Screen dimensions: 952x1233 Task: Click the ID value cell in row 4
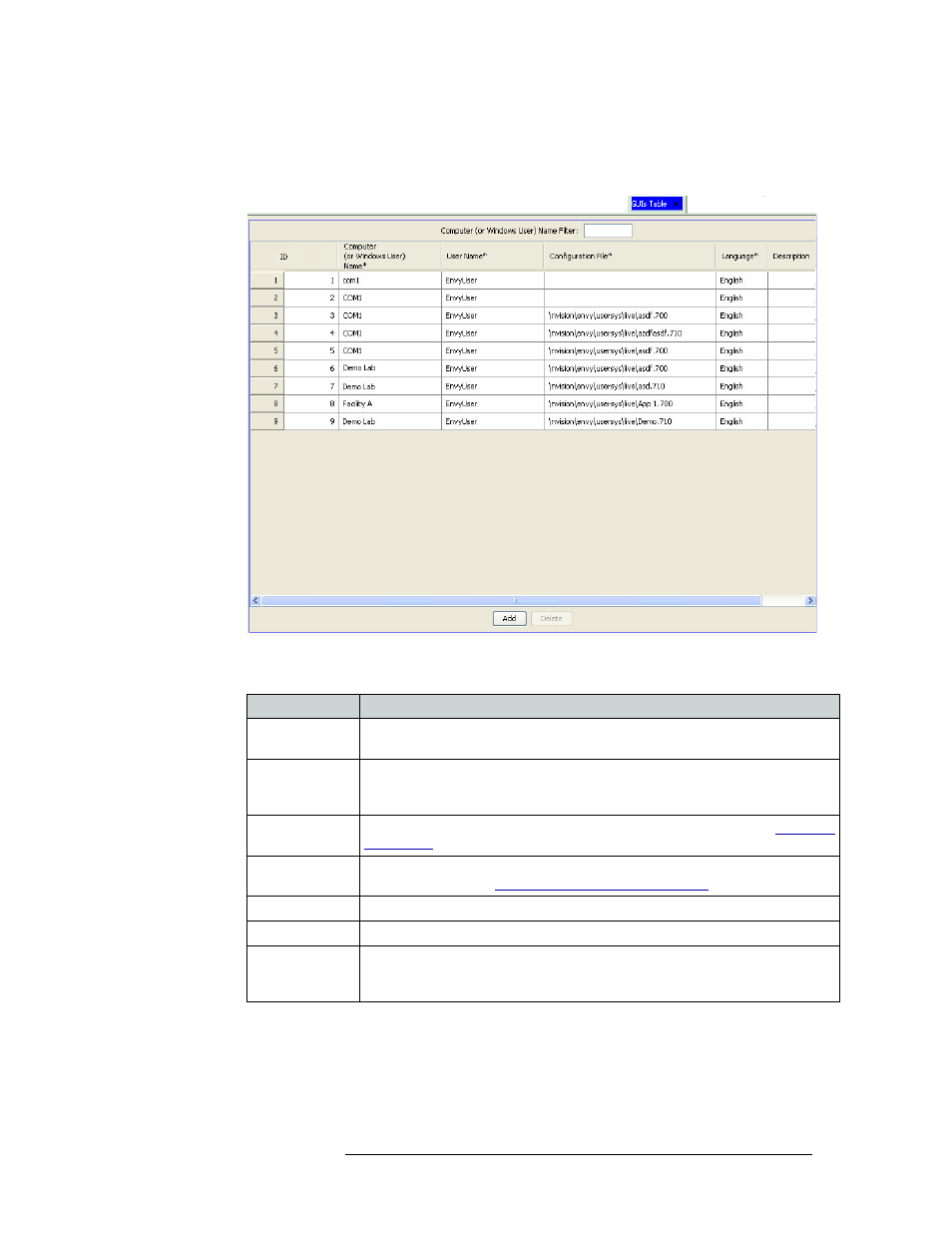point(311,333)
